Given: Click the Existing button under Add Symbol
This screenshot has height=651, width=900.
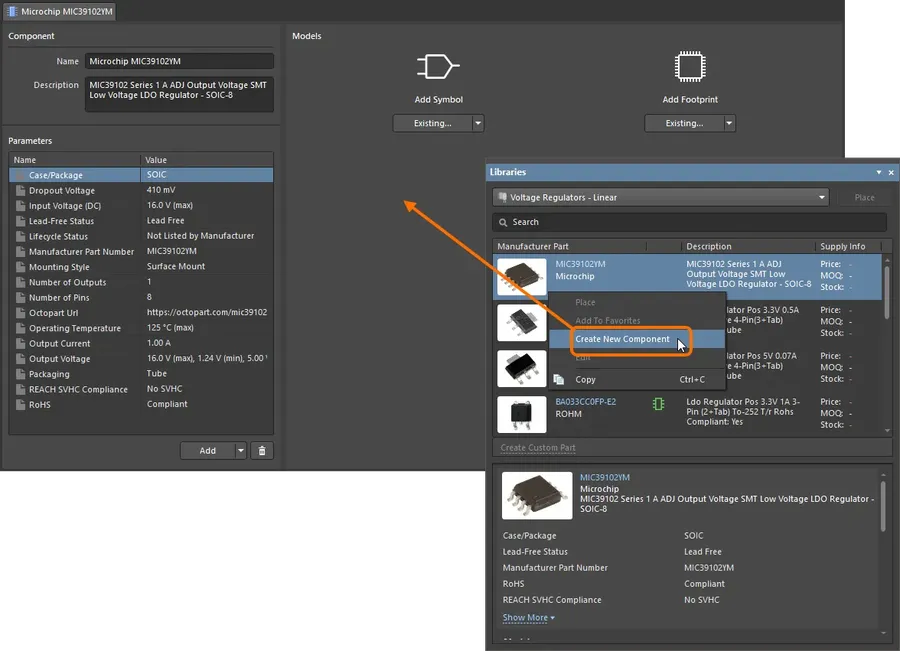Looking at the screenshot, I should click(432, 123).
